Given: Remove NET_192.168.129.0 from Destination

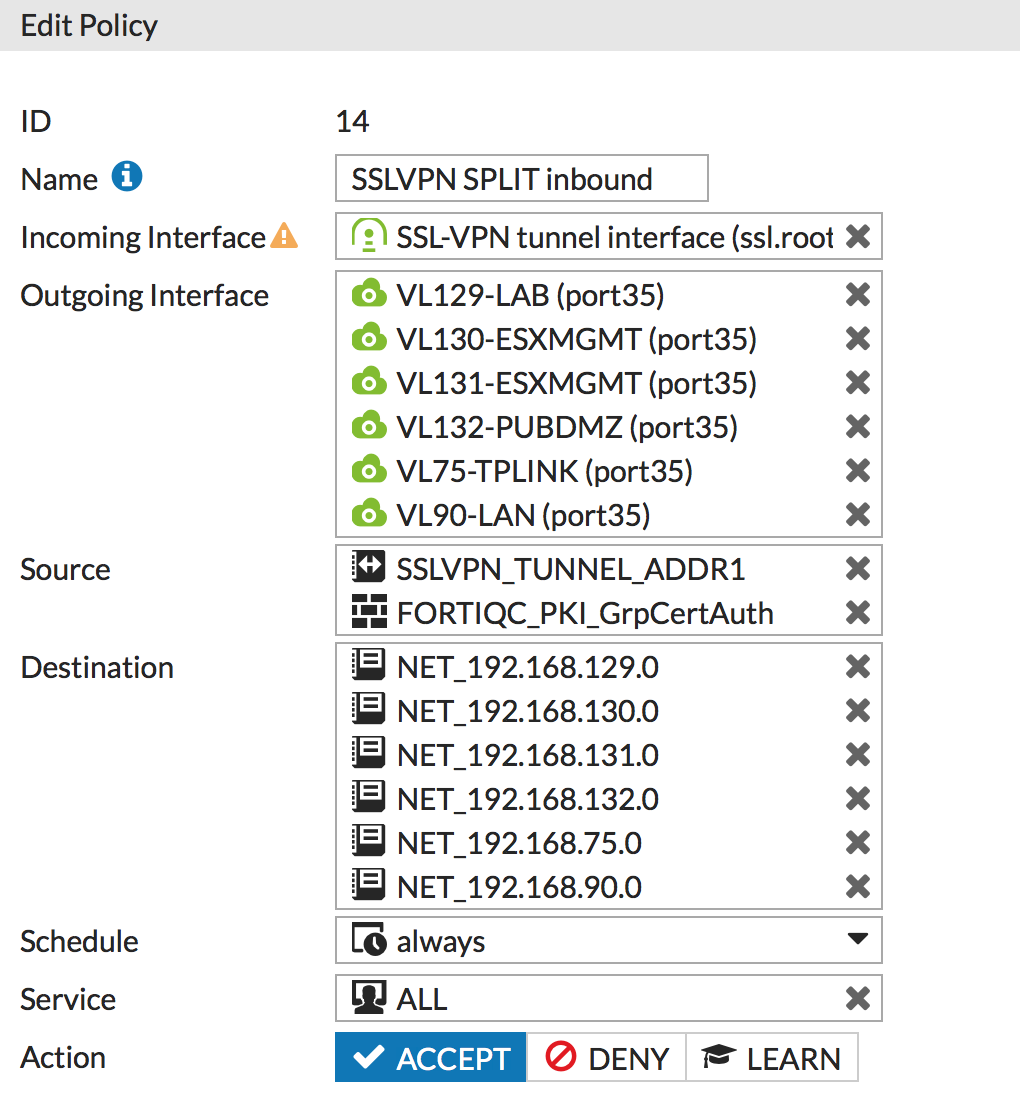Looking at the screenshot, I should pos(857,667).
